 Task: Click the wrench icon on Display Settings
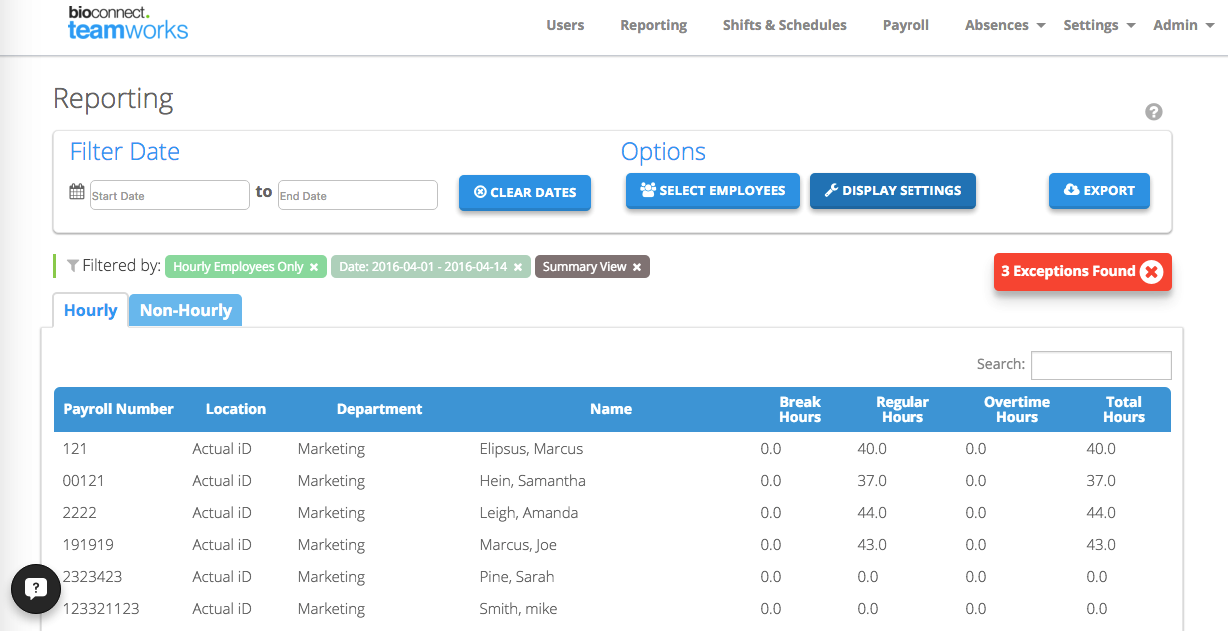(x=831, y=190)
